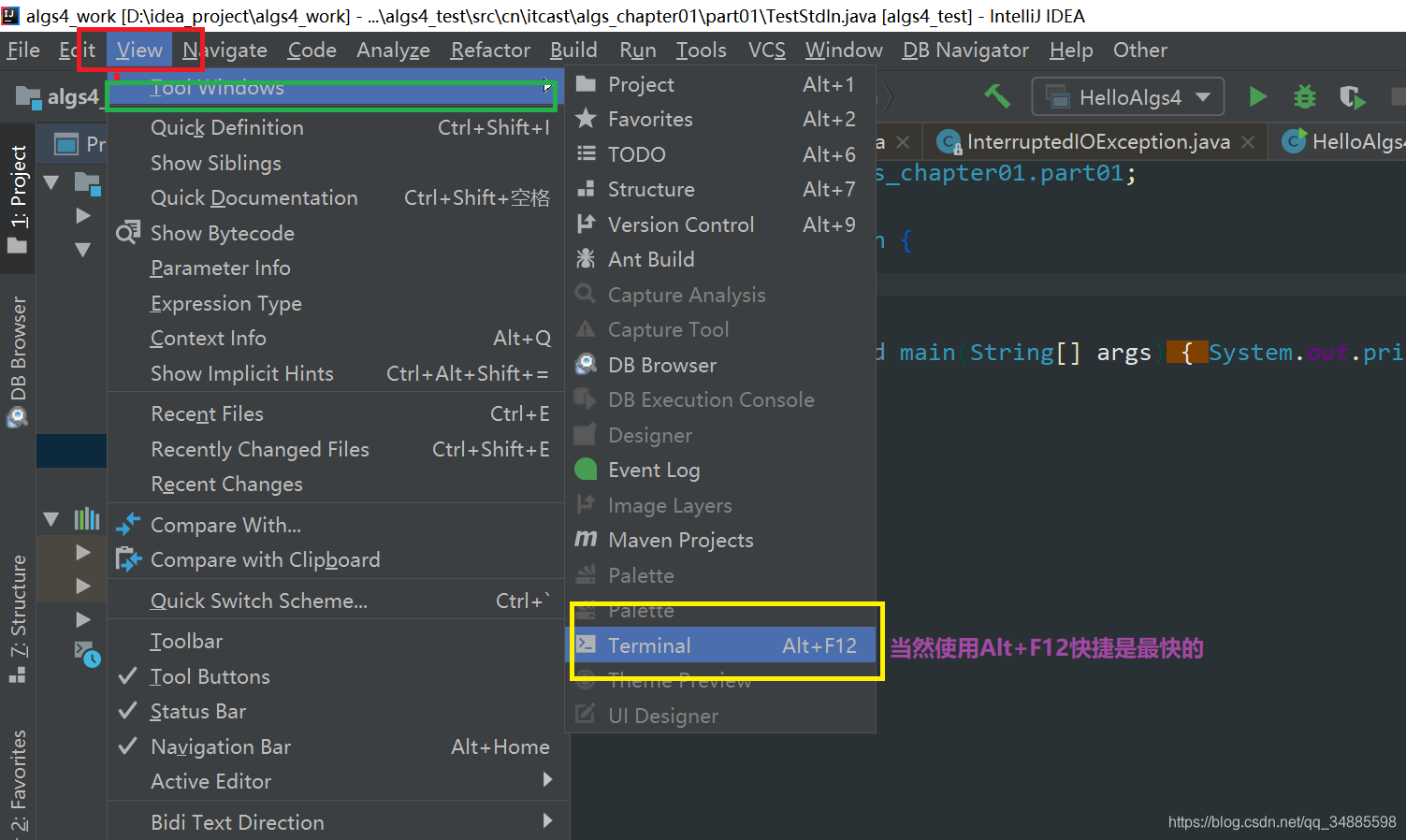Open Favorites tool window entry
This screenshot has height=840, width=1406.
[x=720, y=119]
